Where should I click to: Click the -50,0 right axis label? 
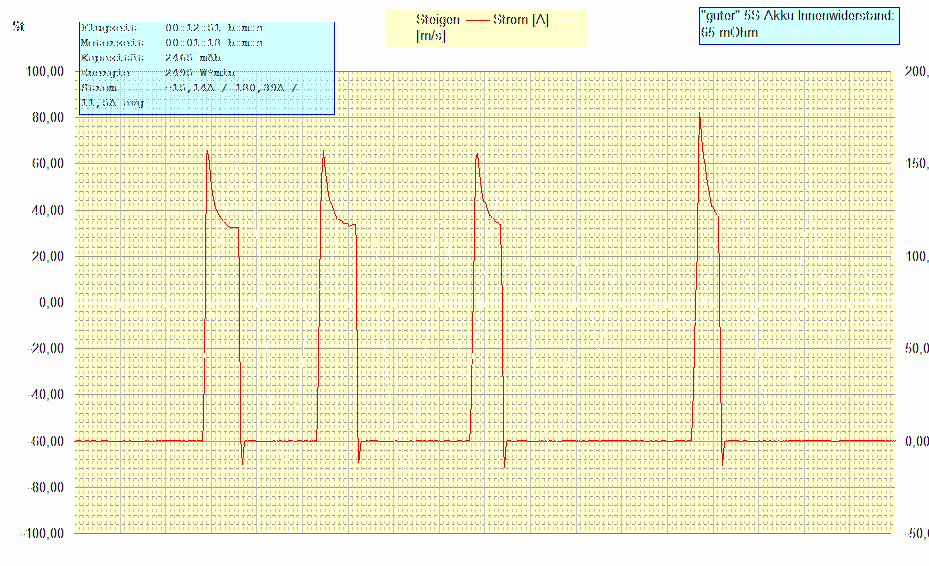click(x=915, y=533)
